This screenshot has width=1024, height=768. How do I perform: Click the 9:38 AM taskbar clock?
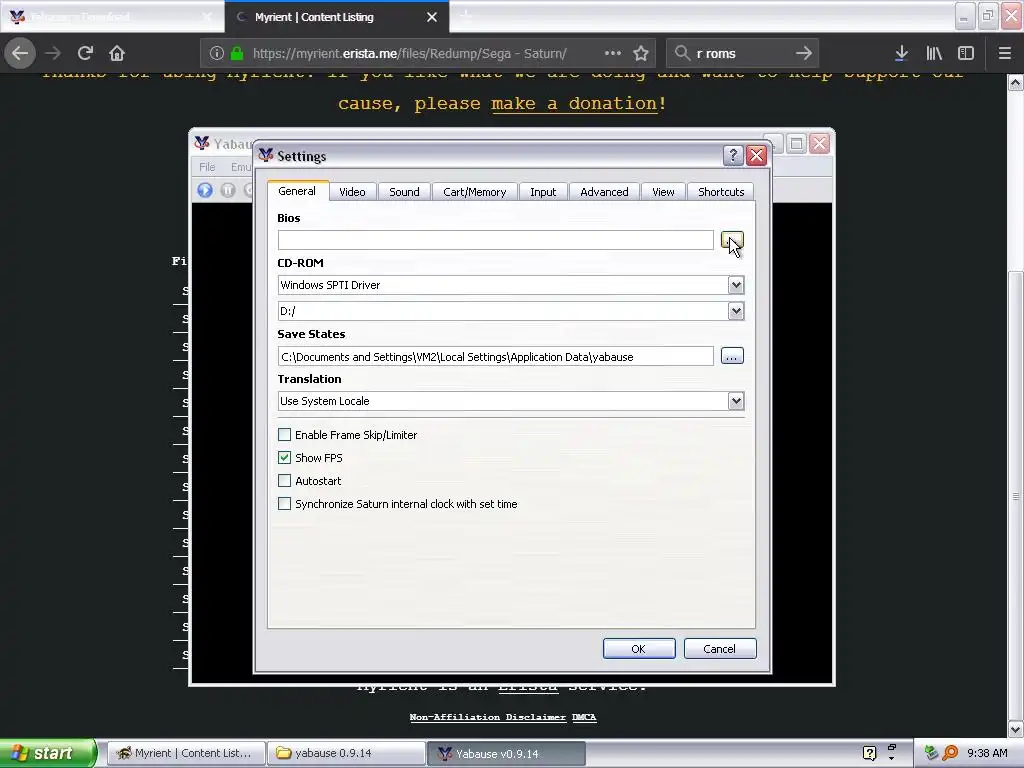(x=987, y=753)
